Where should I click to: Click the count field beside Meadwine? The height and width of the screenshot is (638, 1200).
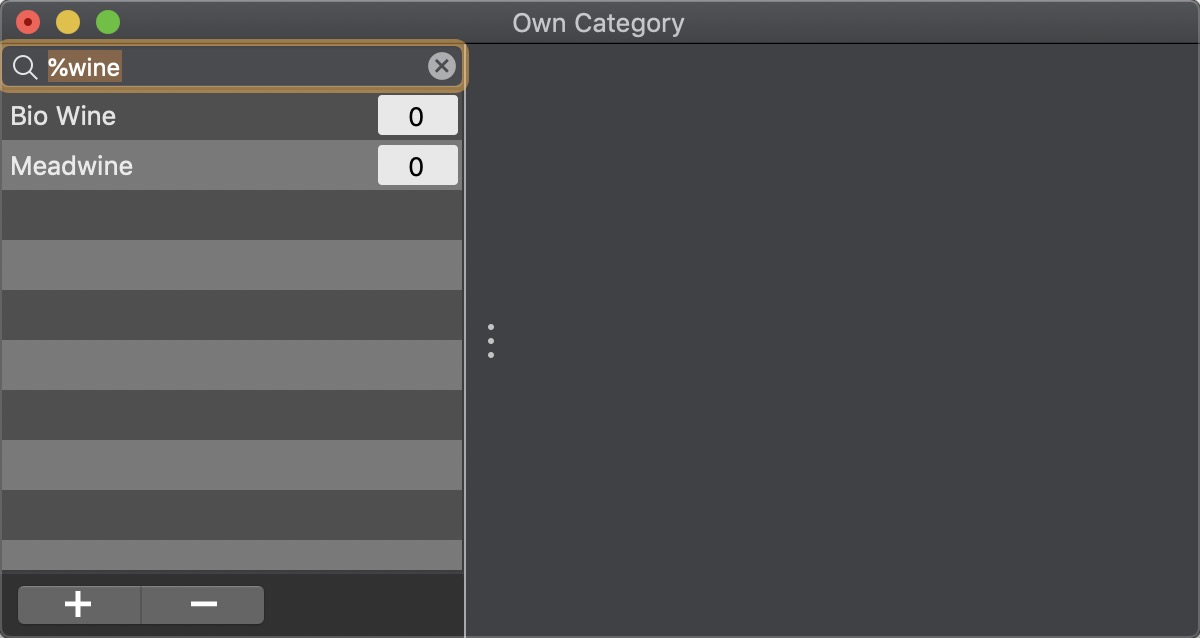pos(417,165)
